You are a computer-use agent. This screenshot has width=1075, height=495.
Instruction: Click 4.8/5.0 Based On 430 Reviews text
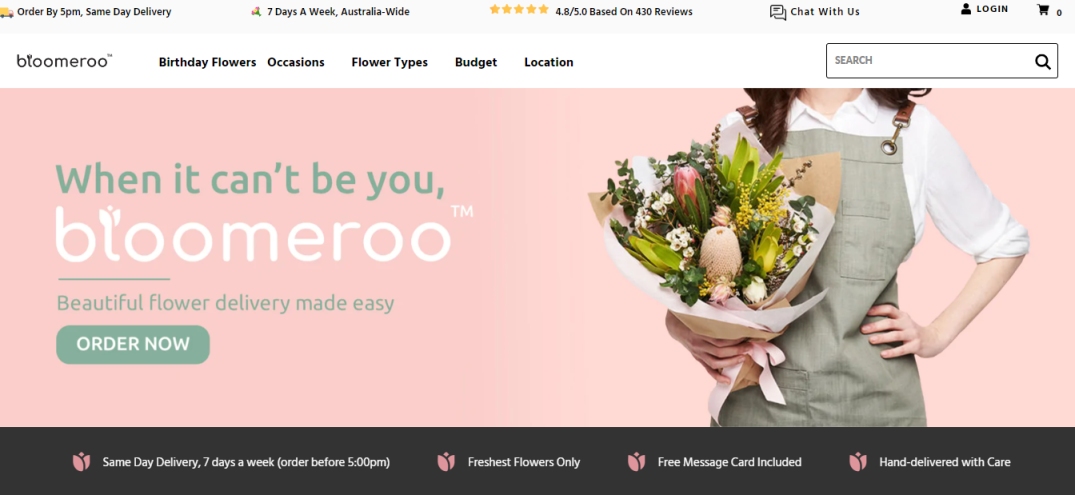click(x=624, y=12)
